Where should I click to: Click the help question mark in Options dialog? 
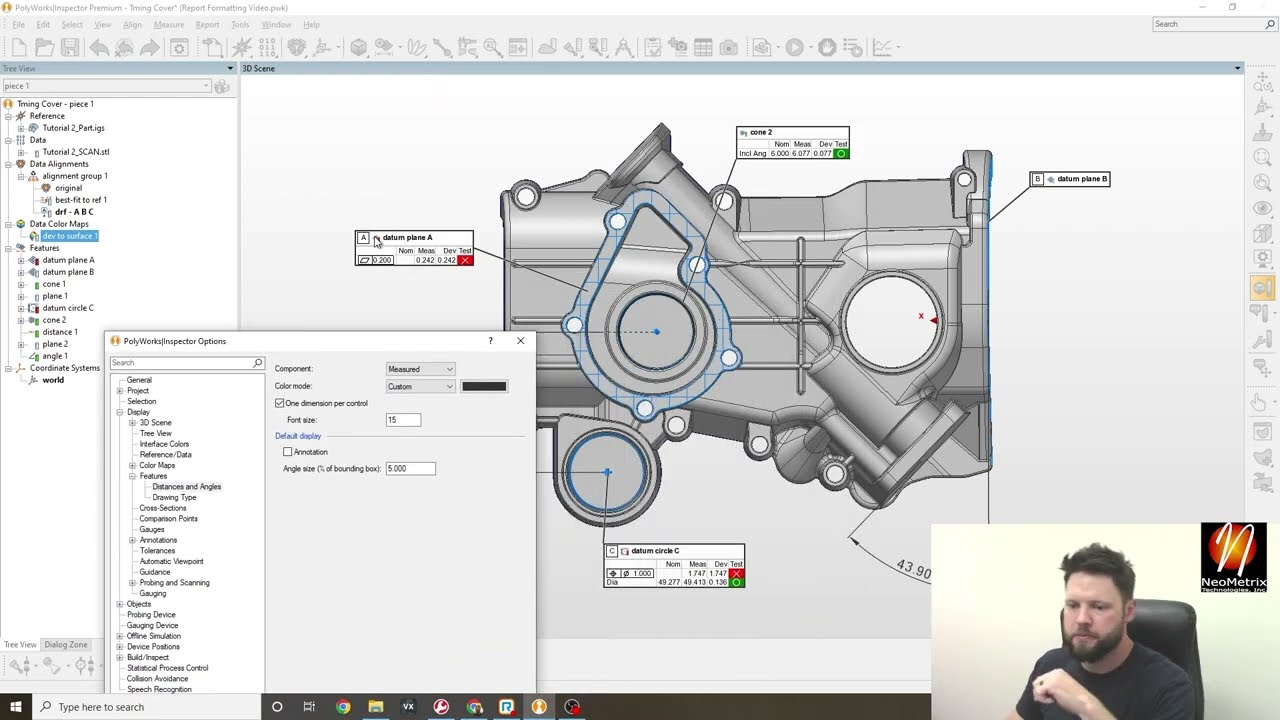click(490, 341)
